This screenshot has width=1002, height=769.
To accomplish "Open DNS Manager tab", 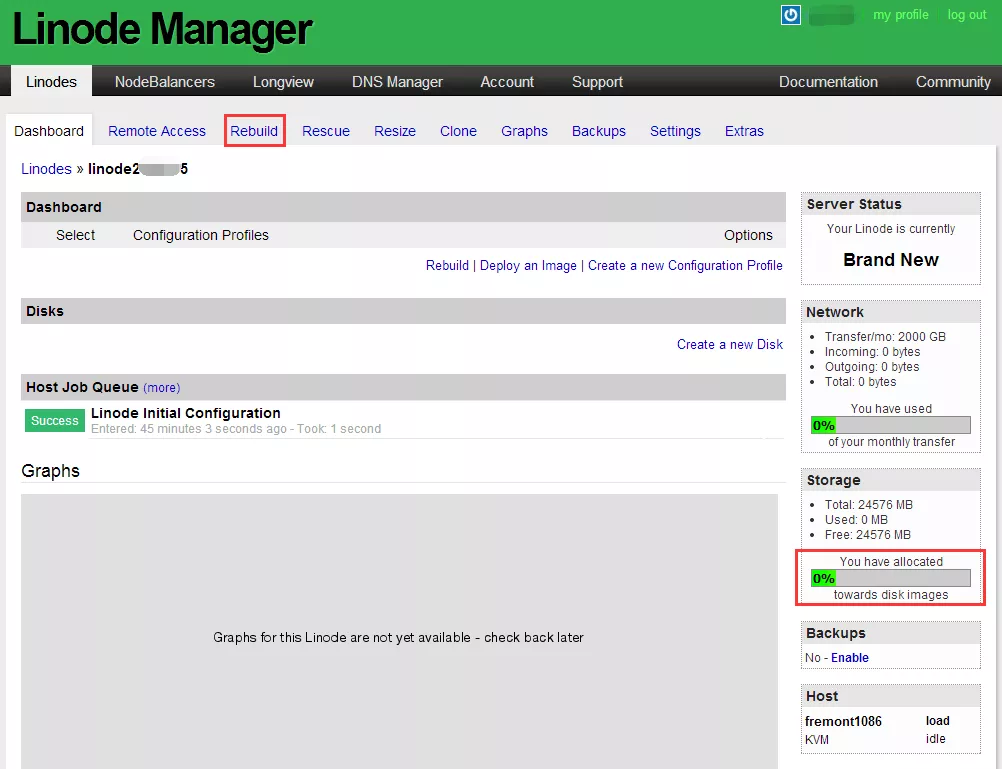I will pyautogui.click(x=397, y=82).
